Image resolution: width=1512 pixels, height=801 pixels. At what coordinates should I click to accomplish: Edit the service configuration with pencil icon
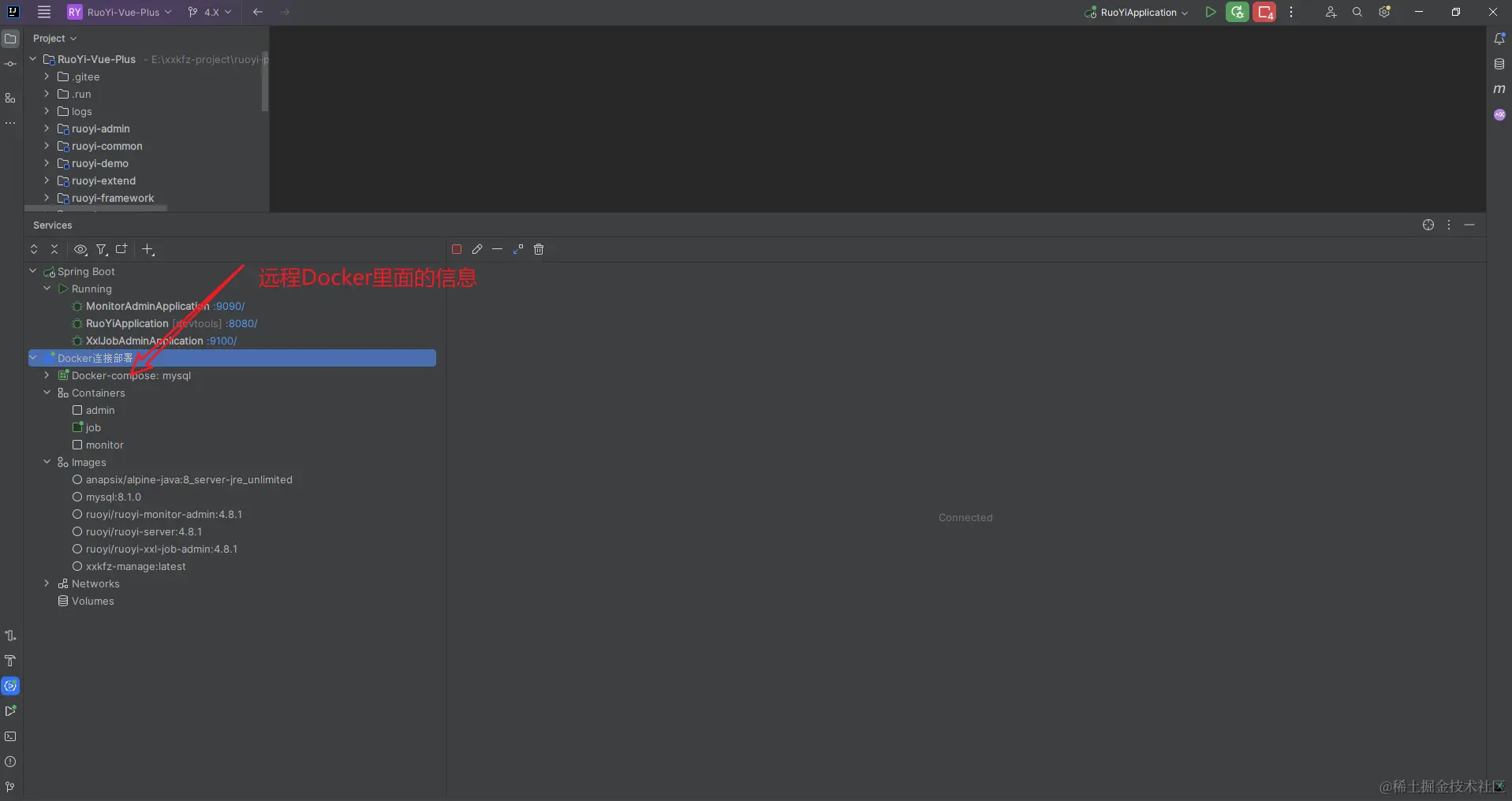point(477,249)
